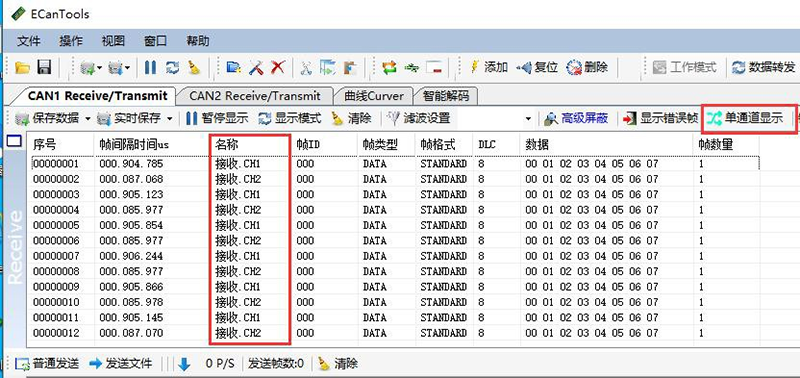This screenshot has width=800, height=378.
Task: Click interval value 000.906.244
Action: coord(132,256)
